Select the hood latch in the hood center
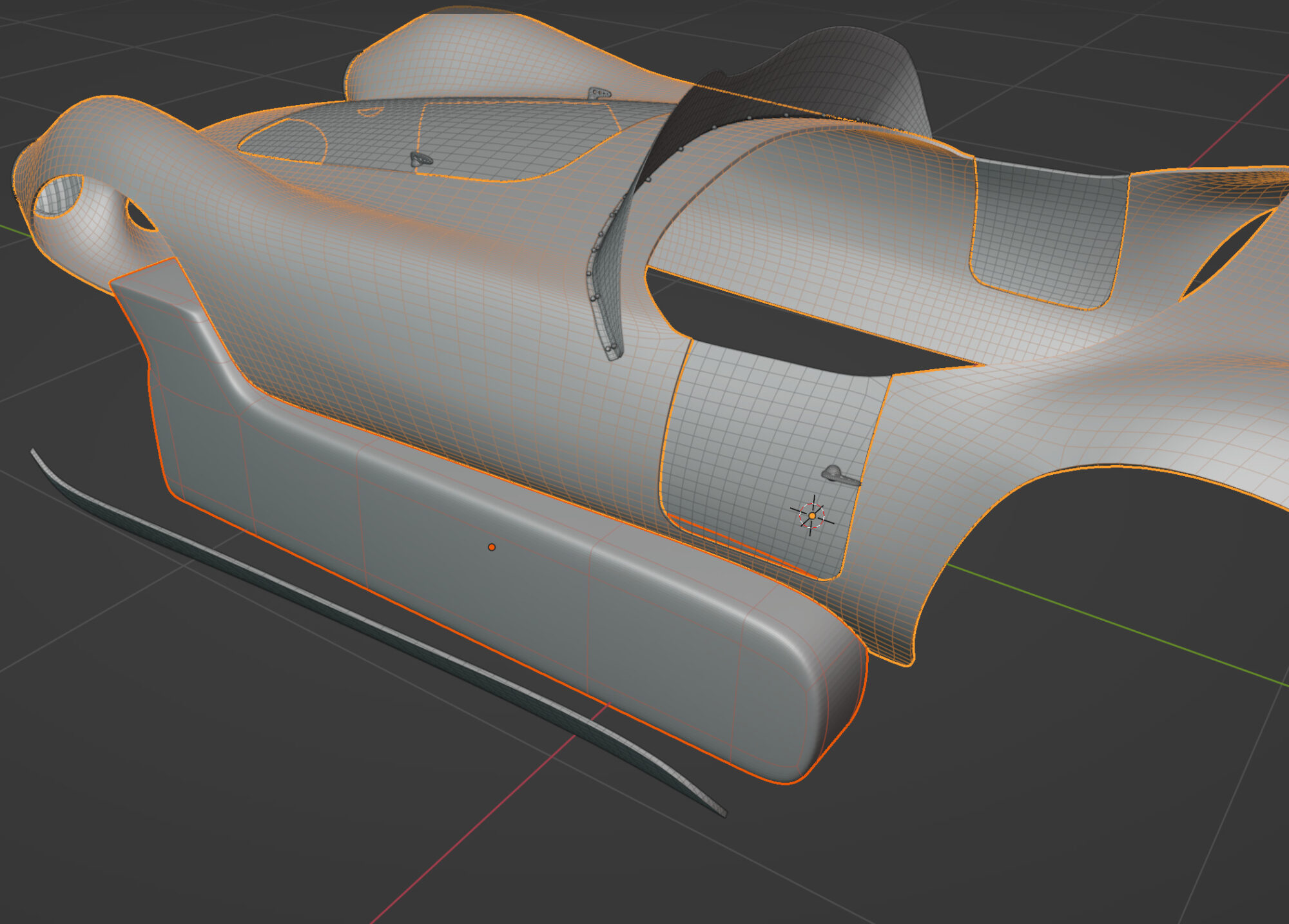Image resolution: width=1289 pixels, height=924 pixels. [x=421, y=159]
